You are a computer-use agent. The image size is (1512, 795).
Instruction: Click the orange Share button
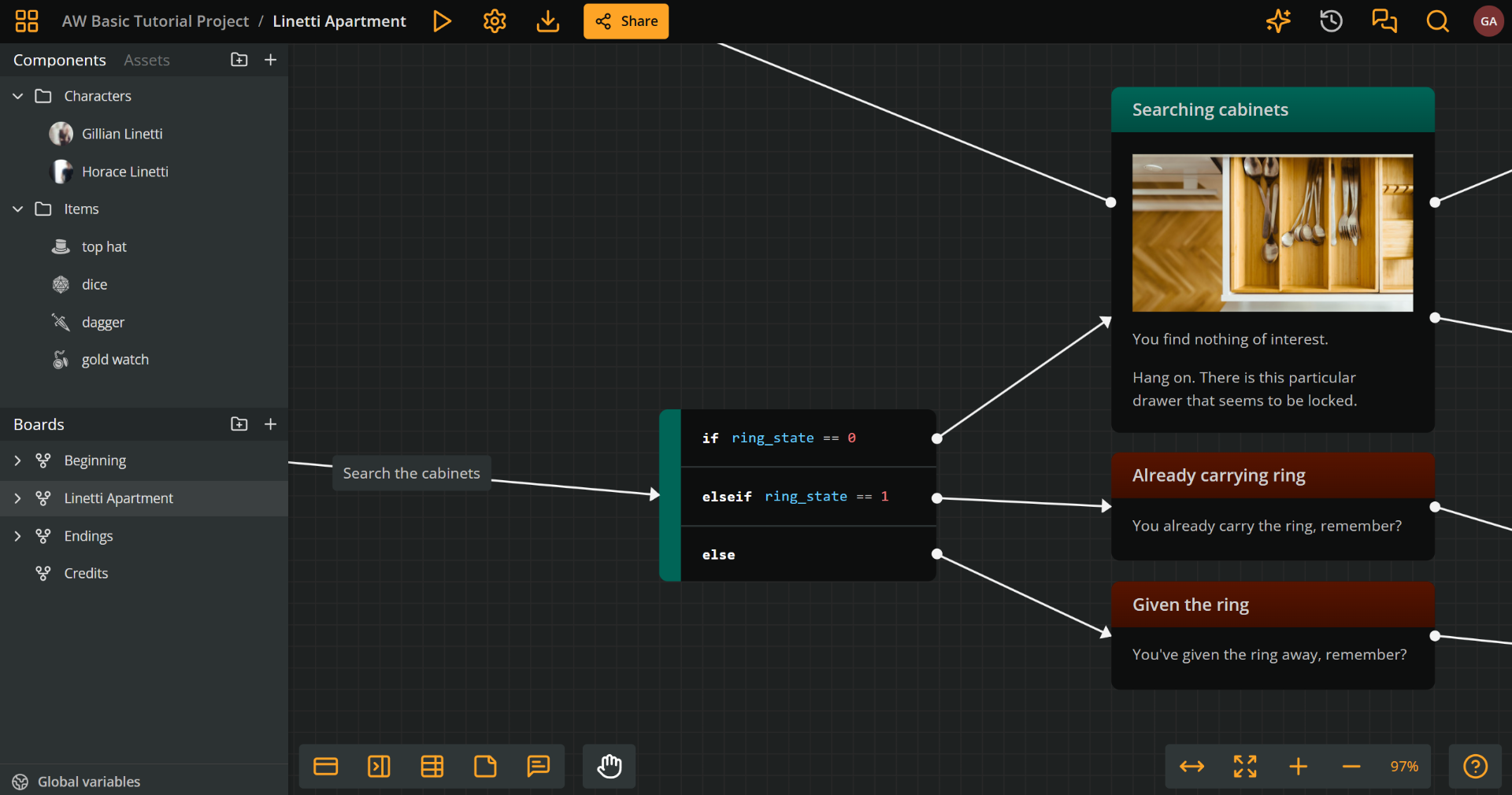[x=626, y=21]
